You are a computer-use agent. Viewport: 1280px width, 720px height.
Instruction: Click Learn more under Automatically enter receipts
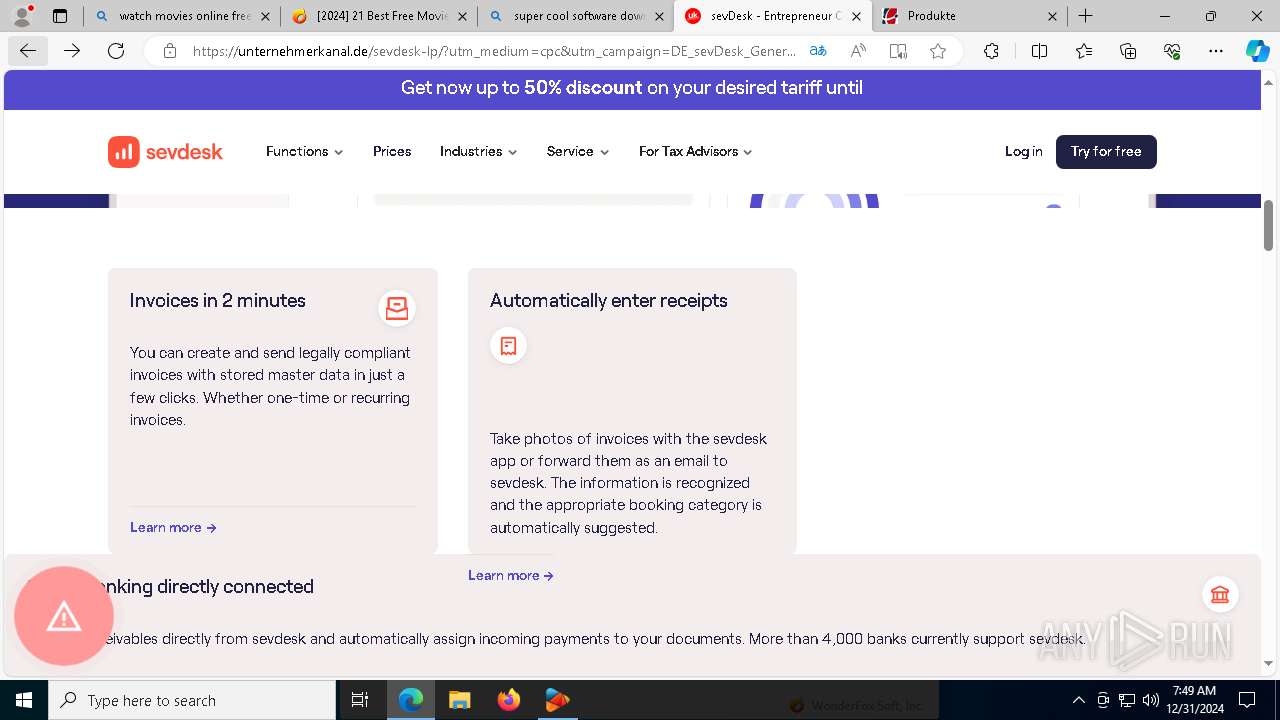pyautogui.click(x=511, y=576)
